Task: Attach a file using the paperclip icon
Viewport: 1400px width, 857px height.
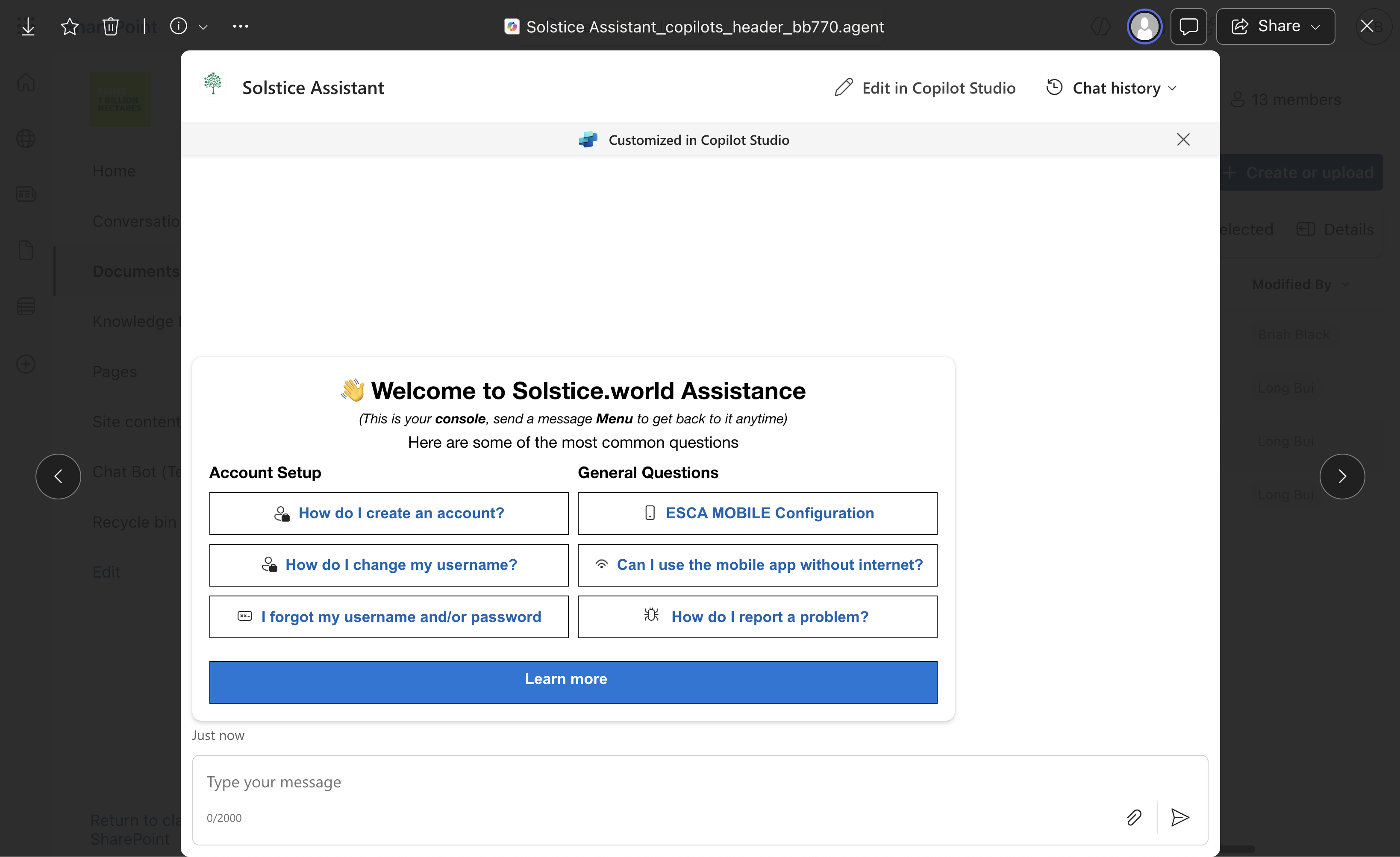Action: click(1134, 818)
